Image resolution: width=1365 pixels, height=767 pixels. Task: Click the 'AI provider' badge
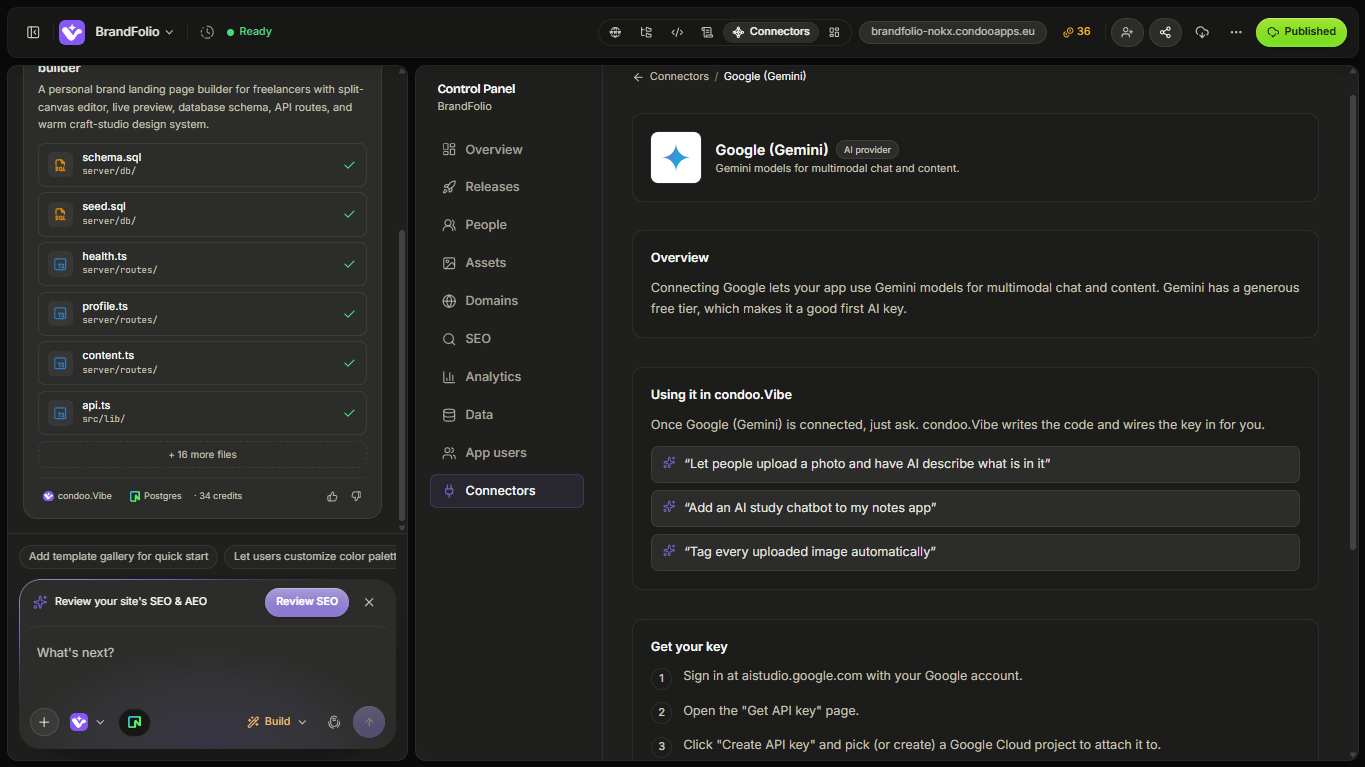(x=867, y=150)
